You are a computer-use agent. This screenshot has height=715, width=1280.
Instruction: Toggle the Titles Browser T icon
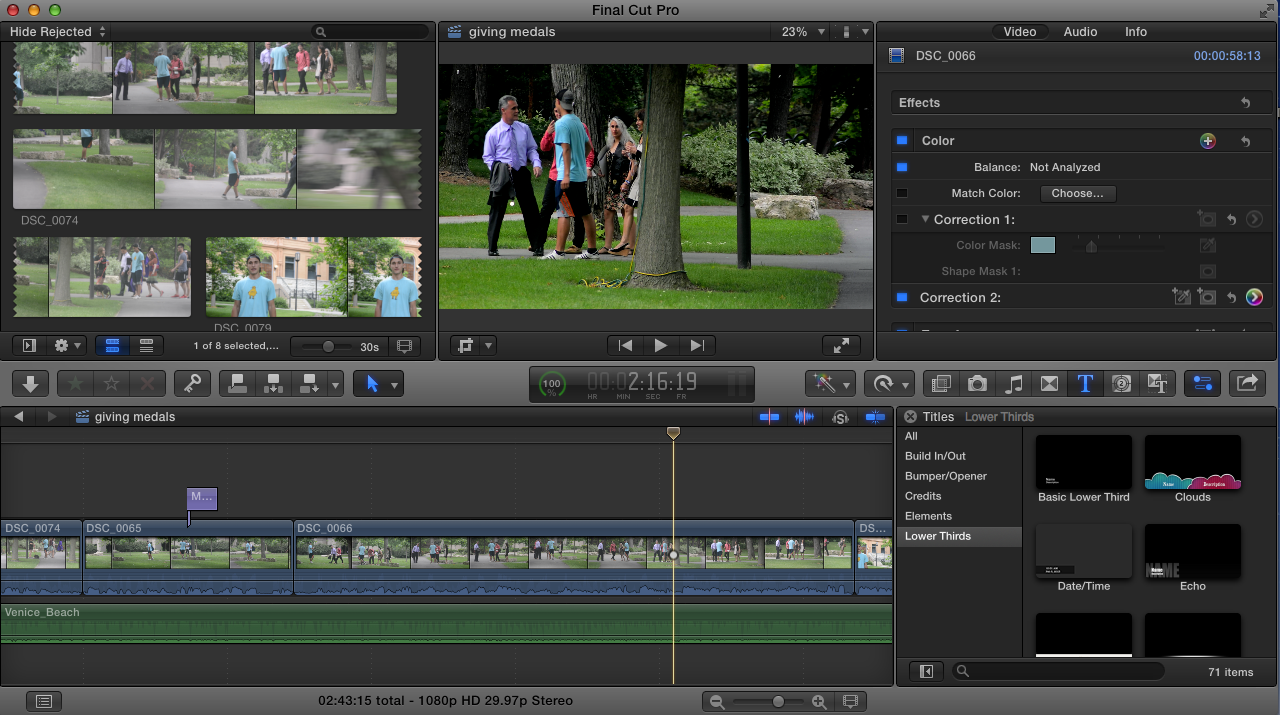pyautogui.click(x=1085, y=384)
